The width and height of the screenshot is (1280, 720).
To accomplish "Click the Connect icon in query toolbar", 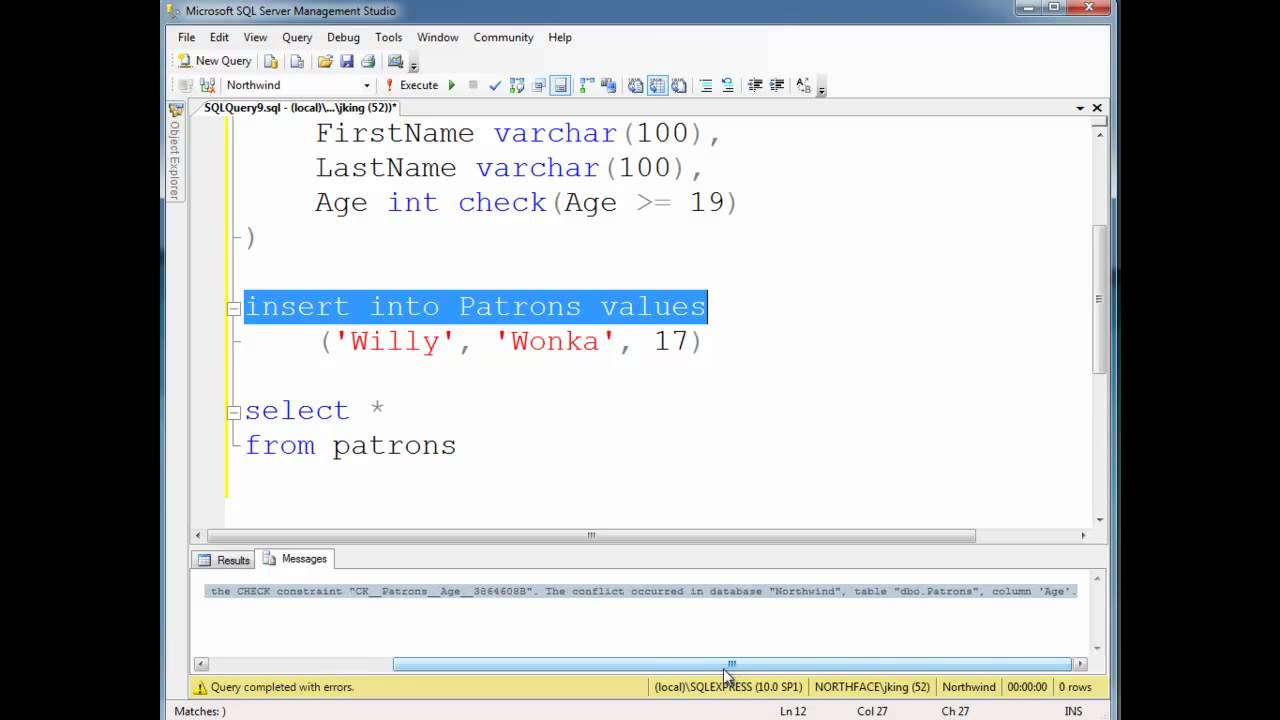I will (186, 86).
